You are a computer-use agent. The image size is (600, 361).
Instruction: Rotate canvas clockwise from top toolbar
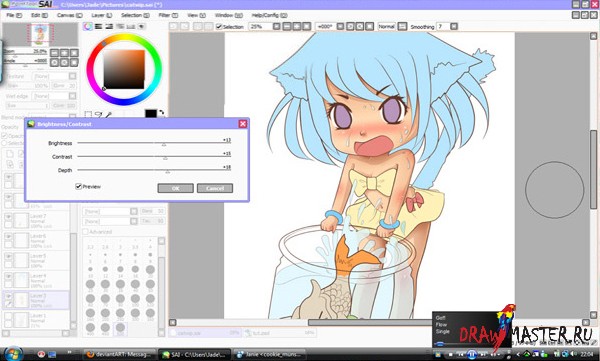360,26
